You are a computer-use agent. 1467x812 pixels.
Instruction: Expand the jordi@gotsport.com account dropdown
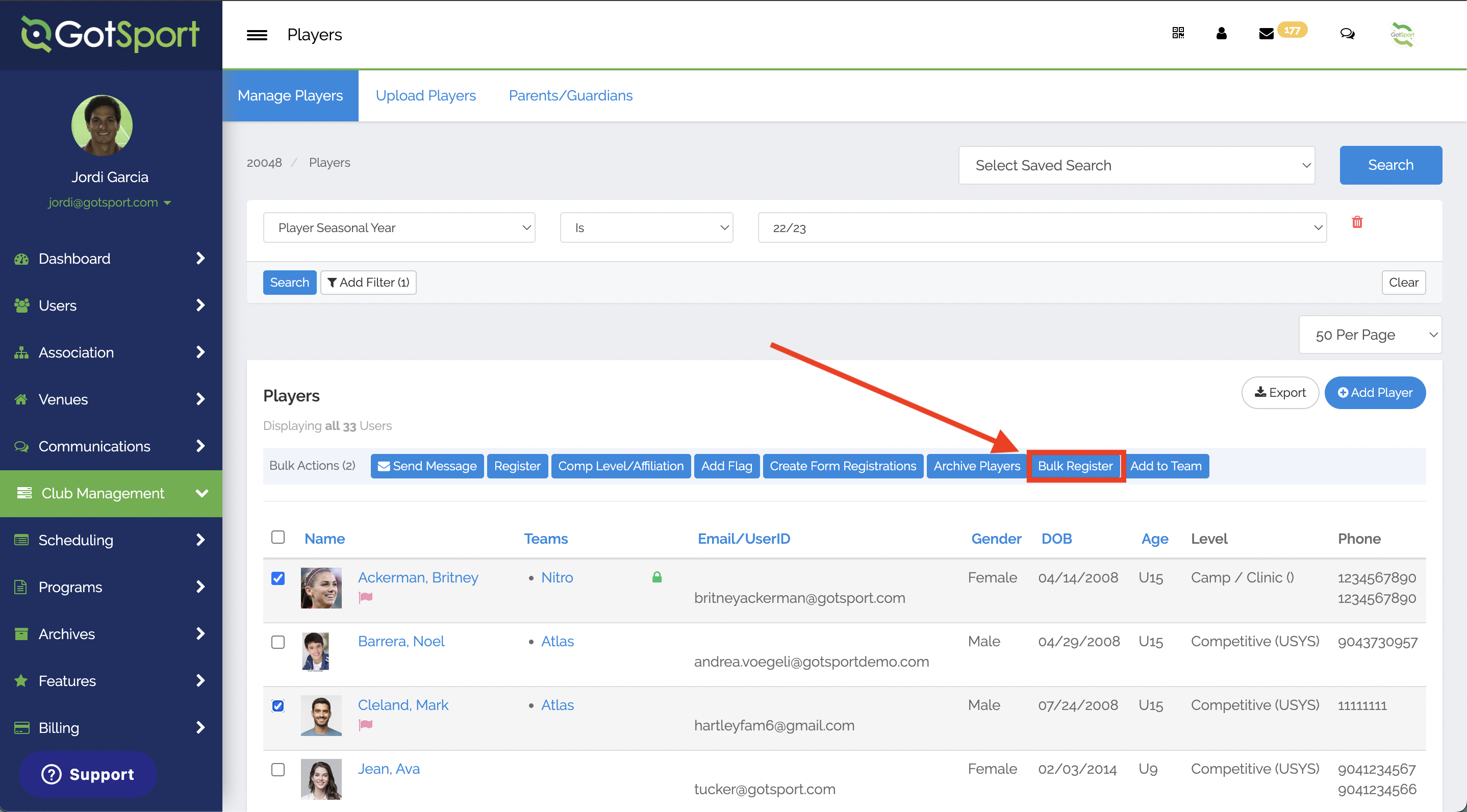tap(109, 202)
